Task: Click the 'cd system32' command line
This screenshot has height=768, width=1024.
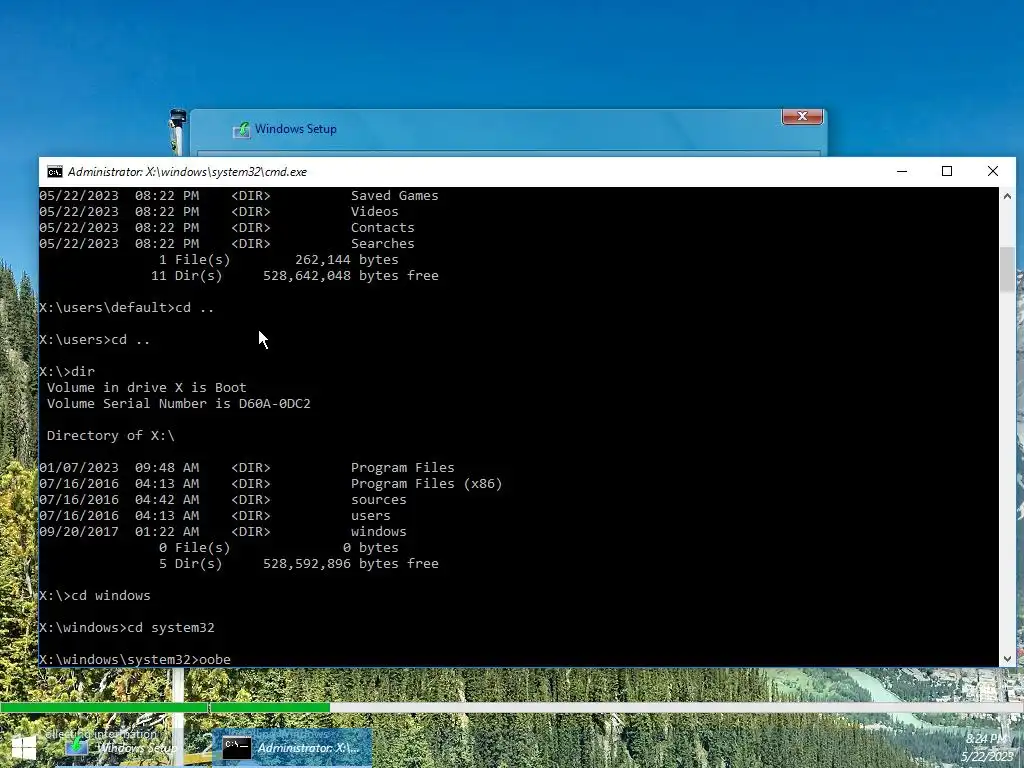Action: pyautogui.click(x=127, y=628)
